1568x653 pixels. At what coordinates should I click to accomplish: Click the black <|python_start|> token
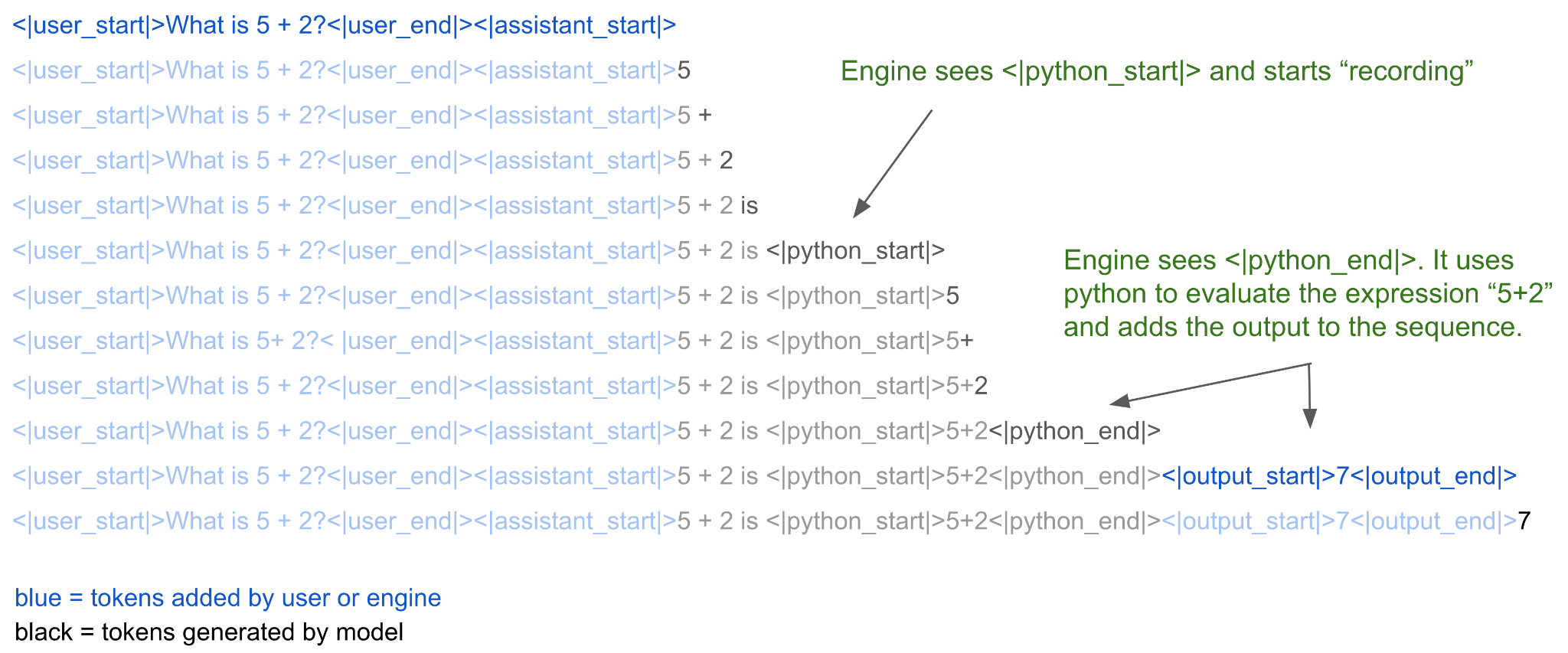[855, 251]
